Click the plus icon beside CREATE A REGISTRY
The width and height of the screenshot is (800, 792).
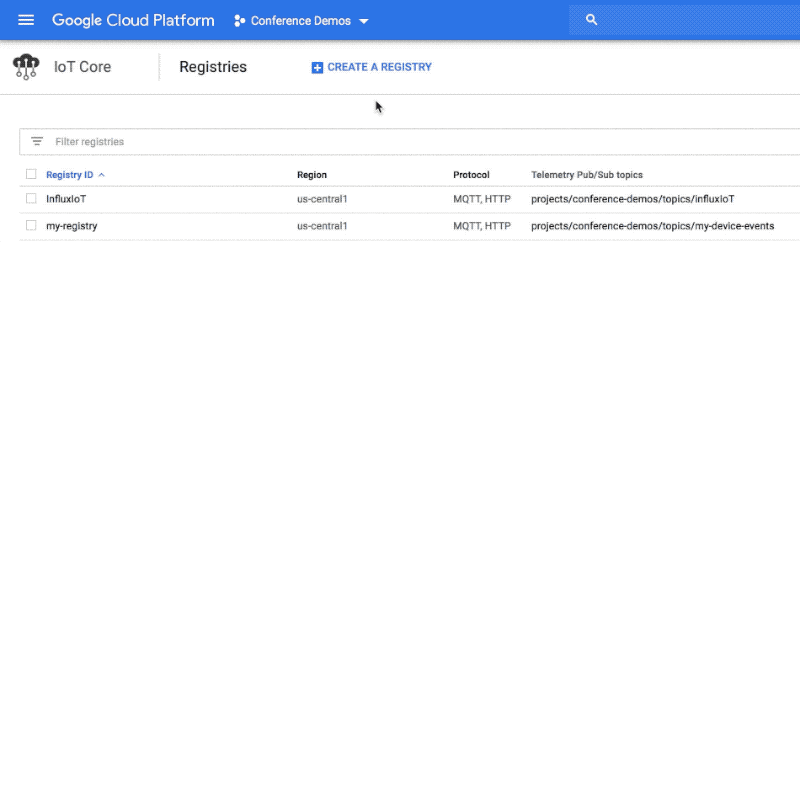317,67
